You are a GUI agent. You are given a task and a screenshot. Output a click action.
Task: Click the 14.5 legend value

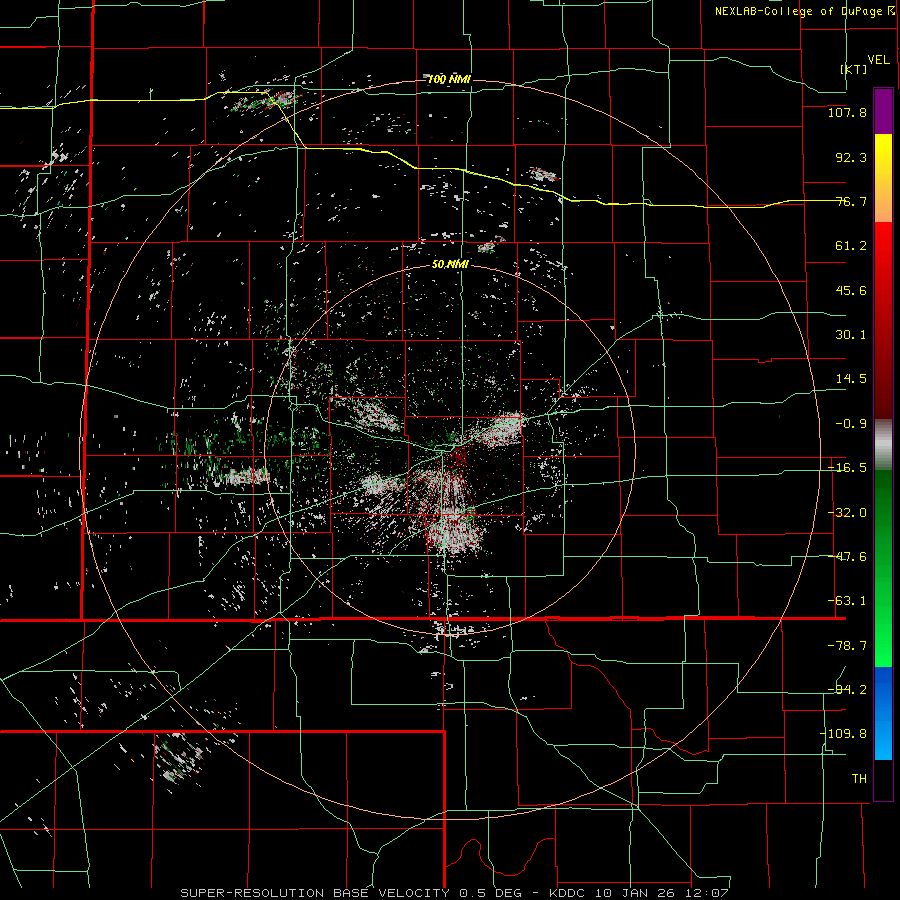[x=851, y=379]
